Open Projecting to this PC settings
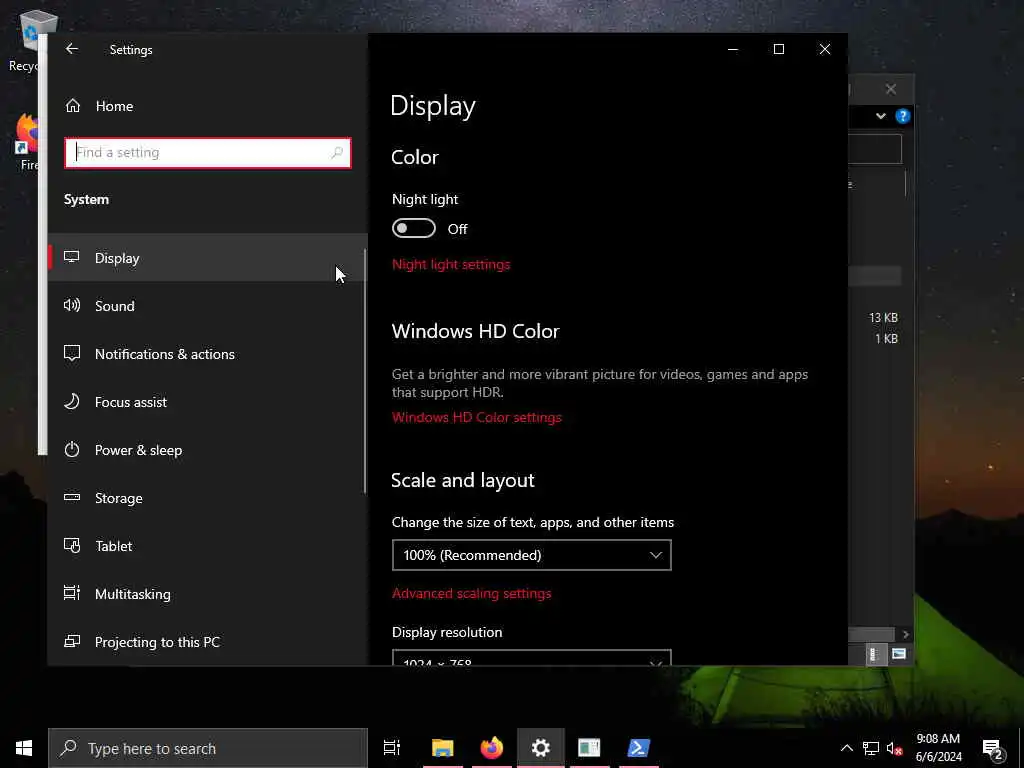The width and height of the screenshot is (1024, 768). click(208, 642)
